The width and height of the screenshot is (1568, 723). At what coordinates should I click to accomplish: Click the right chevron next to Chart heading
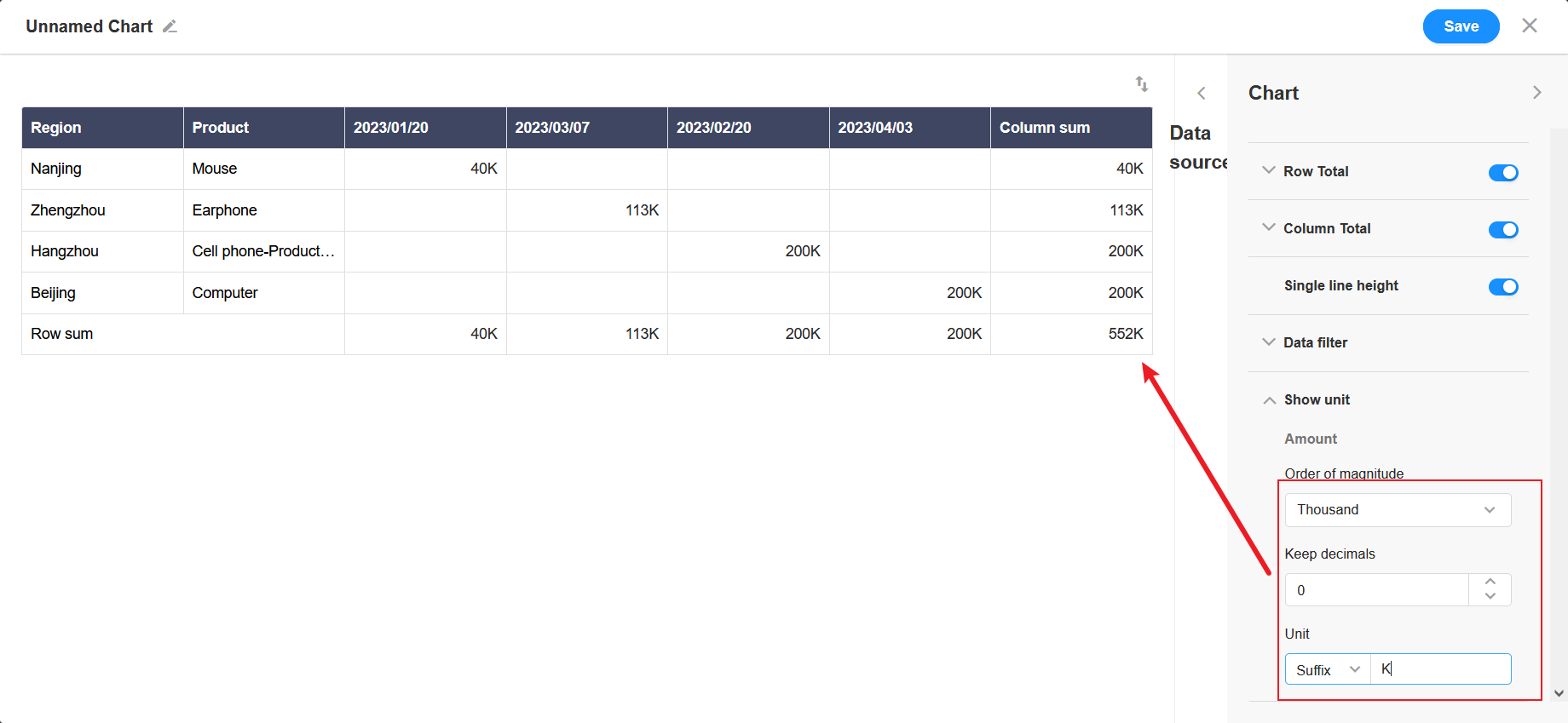click(x=1536, y=93)
